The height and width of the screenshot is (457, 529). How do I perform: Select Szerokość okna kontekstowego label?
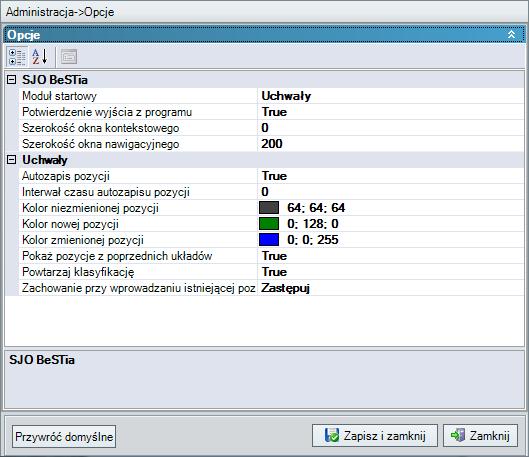pos(101,128)
